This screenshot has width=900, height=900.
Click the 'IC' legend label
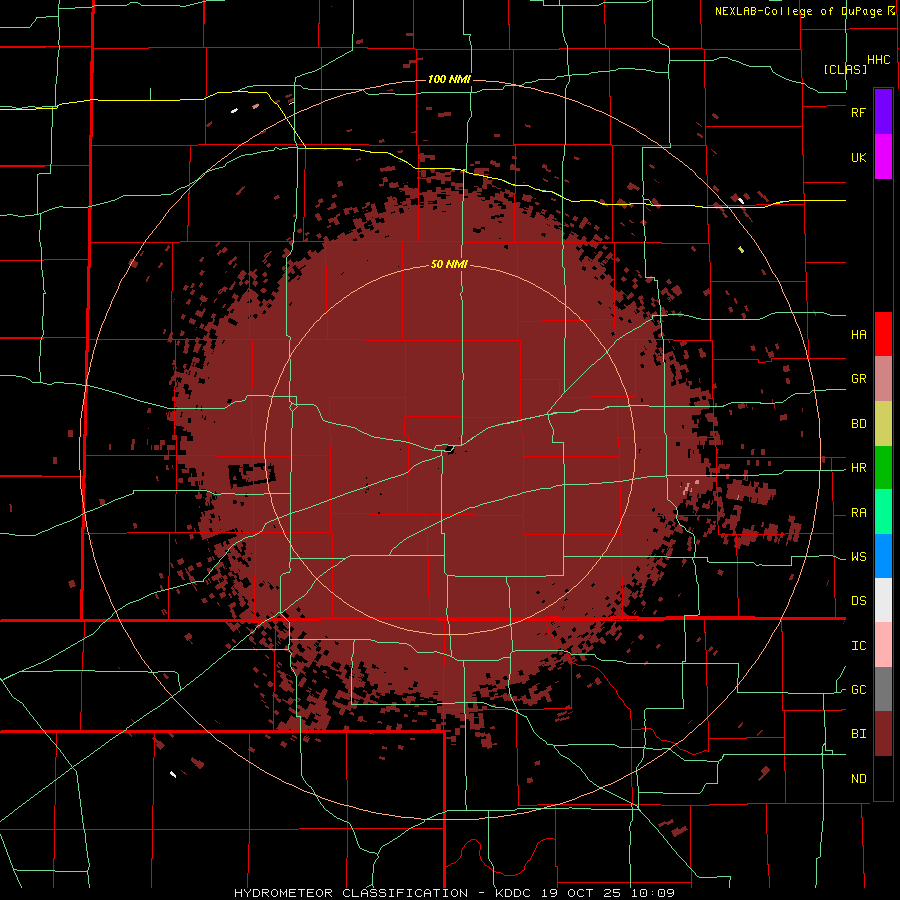pos(858,646)
